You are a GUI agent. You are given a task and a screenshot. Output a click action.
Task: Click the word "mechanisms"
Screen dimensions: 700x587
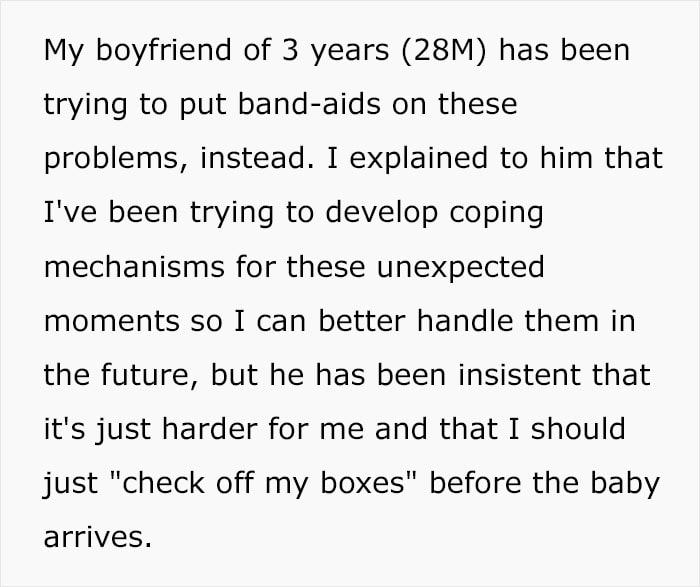tap(134, 266)
